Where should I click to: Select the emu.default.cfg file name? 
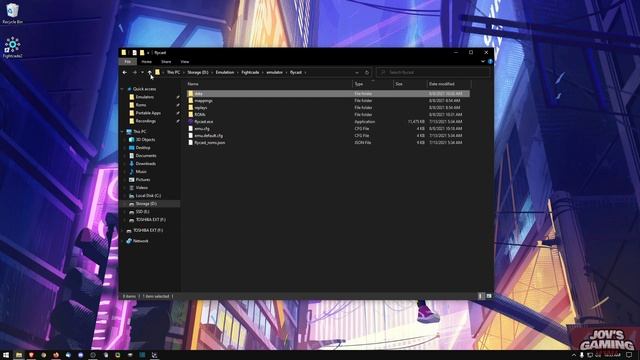coord(209,136)
